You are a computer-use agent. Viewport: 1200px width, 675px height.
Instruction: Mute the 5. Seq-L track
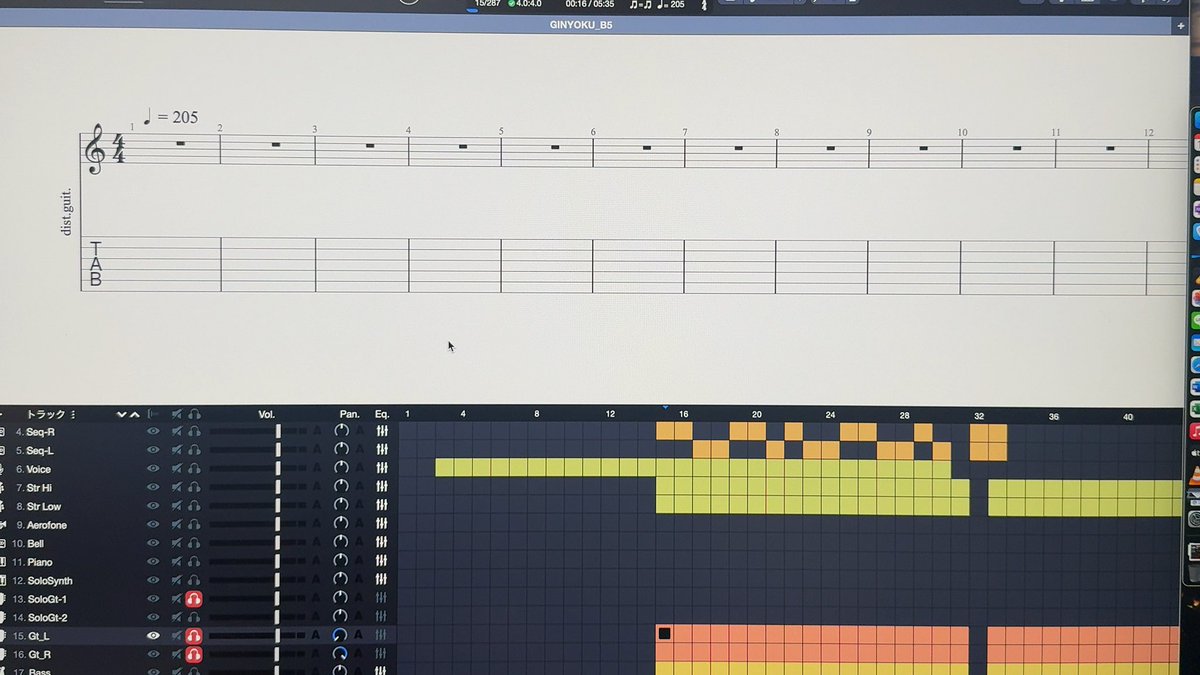[x=176, y=450]
